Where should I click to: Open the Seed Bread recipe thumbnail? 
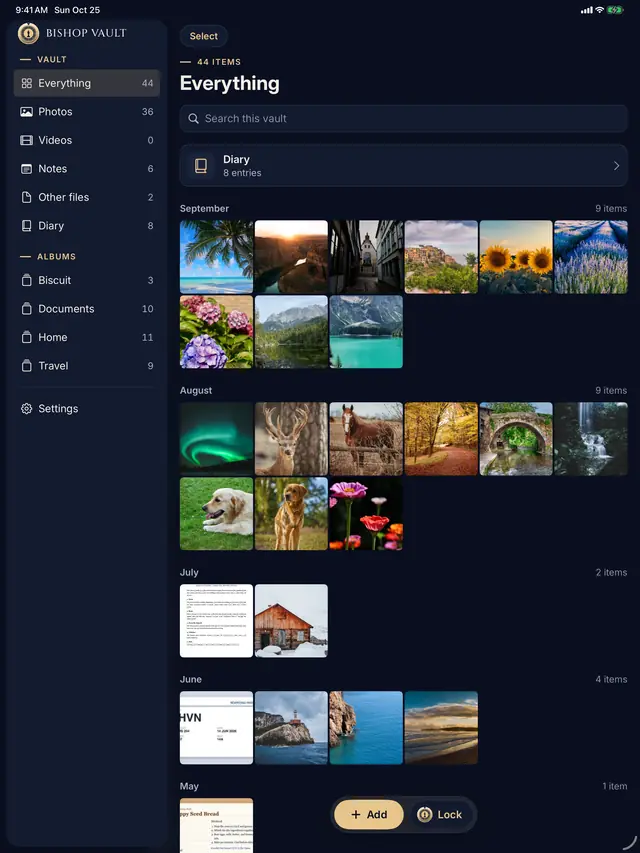pyautogui.click(x=217, y=825)
